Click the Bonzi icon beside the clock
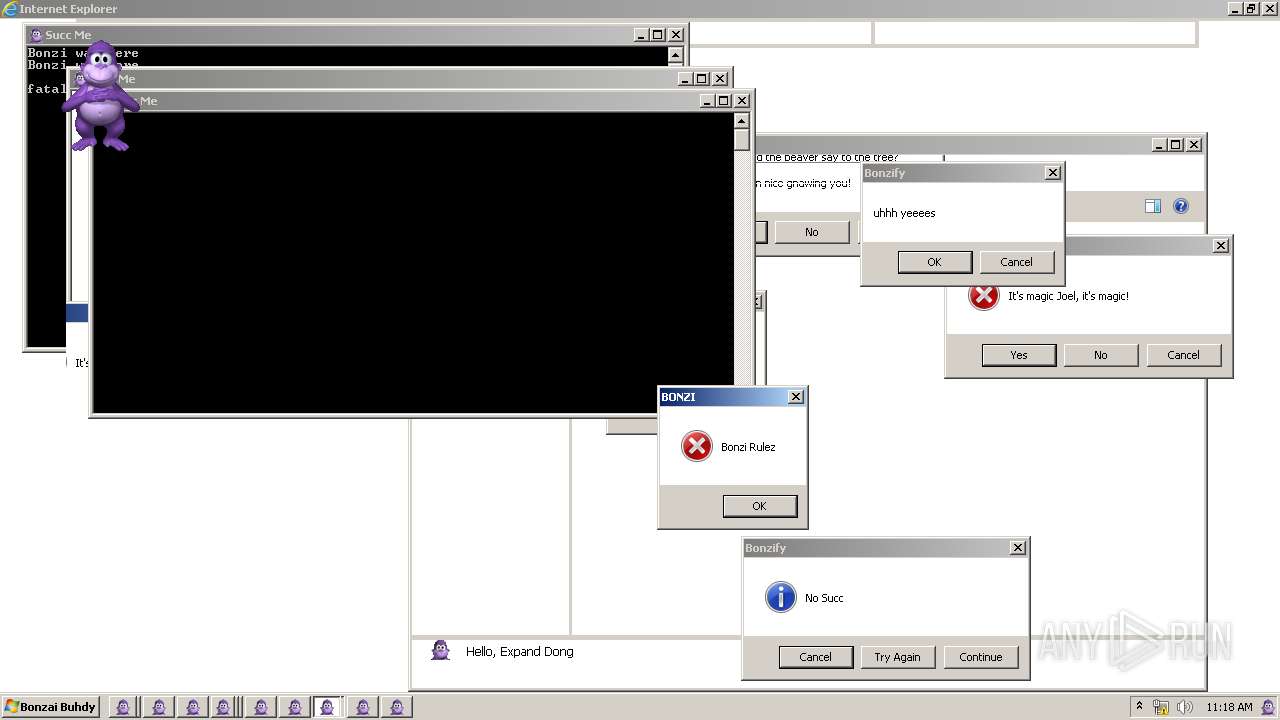Viewport: 1280px width, 720px height. point(1269,707)
